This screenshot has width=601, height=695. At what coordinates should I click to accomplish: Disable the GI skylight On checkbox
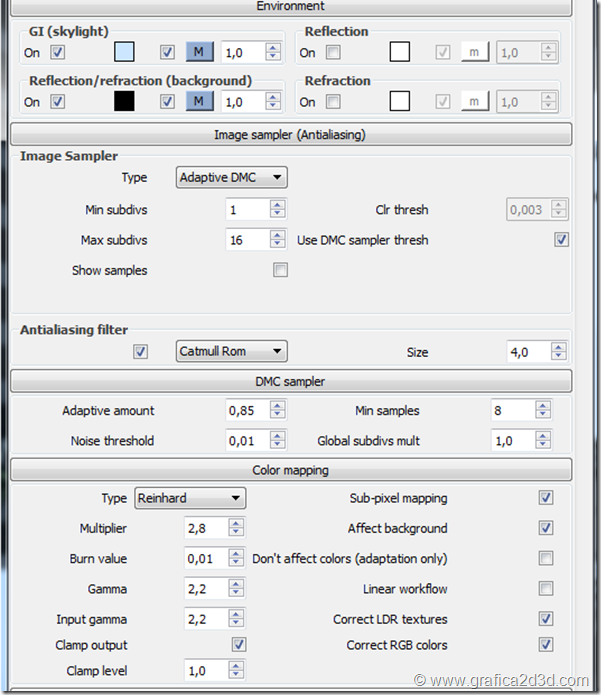tap(58, 52)
